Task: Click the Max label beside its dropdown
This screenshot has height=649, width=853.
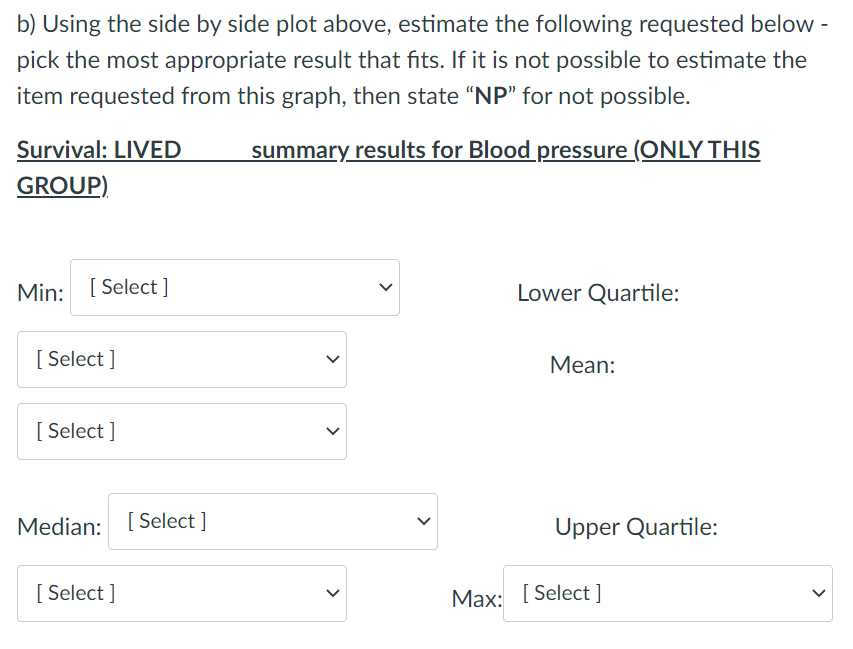Action: click(474, 599)
